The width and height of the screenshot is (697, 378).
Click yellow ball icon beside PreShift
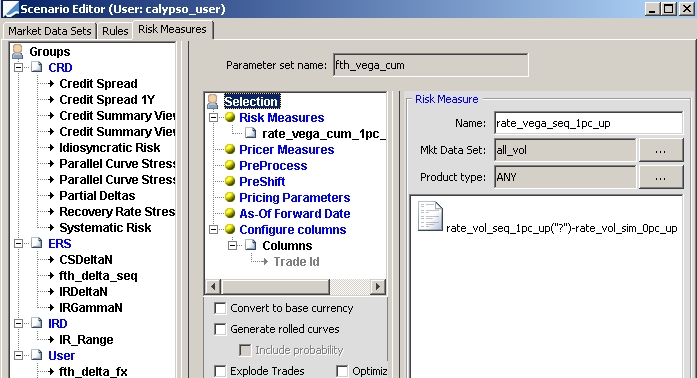pos(230,181)
